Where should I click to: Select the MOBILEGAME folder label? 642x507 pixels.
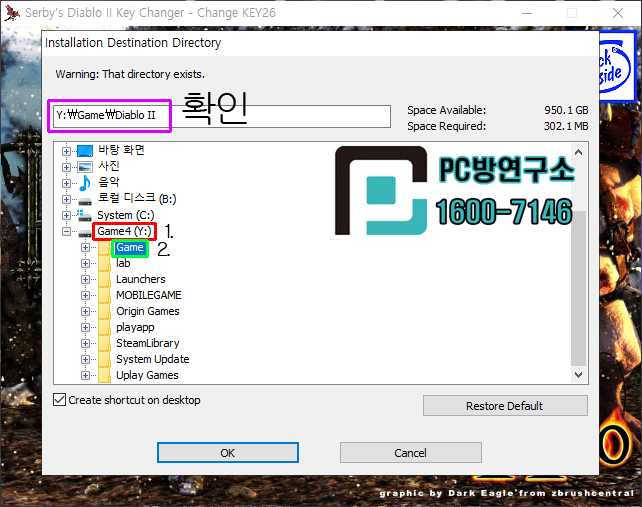[149, 295]
